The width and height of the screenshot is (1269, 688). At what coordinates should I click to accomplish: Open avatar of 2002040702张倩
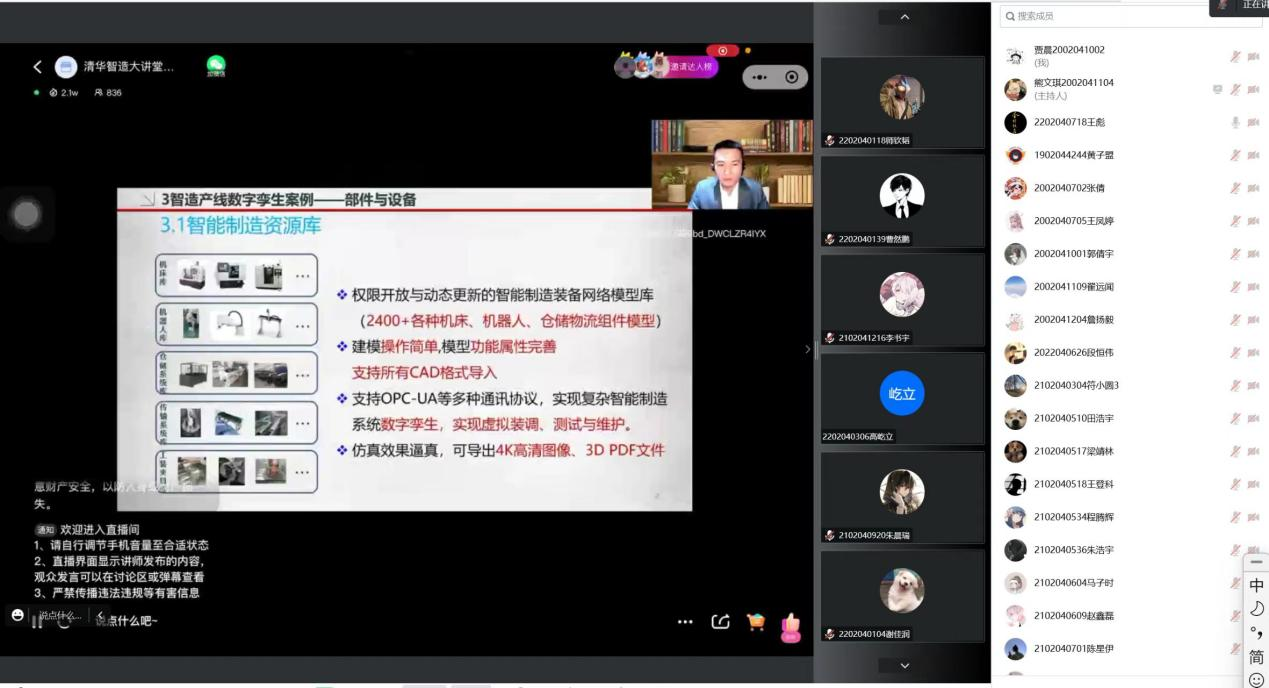(x=1015, y=188)
